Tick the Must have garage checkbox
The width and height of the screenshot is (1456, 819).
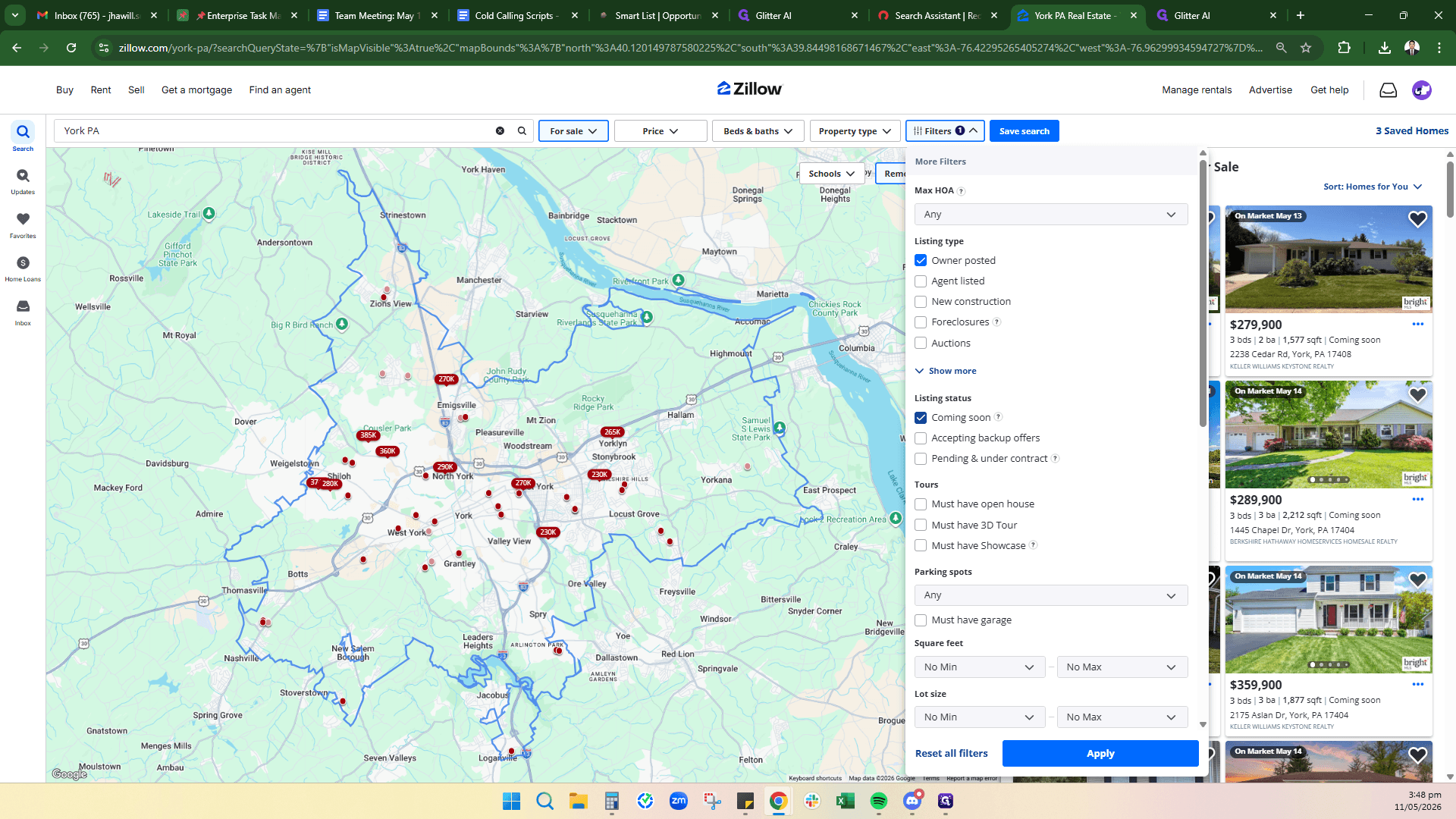921,620
